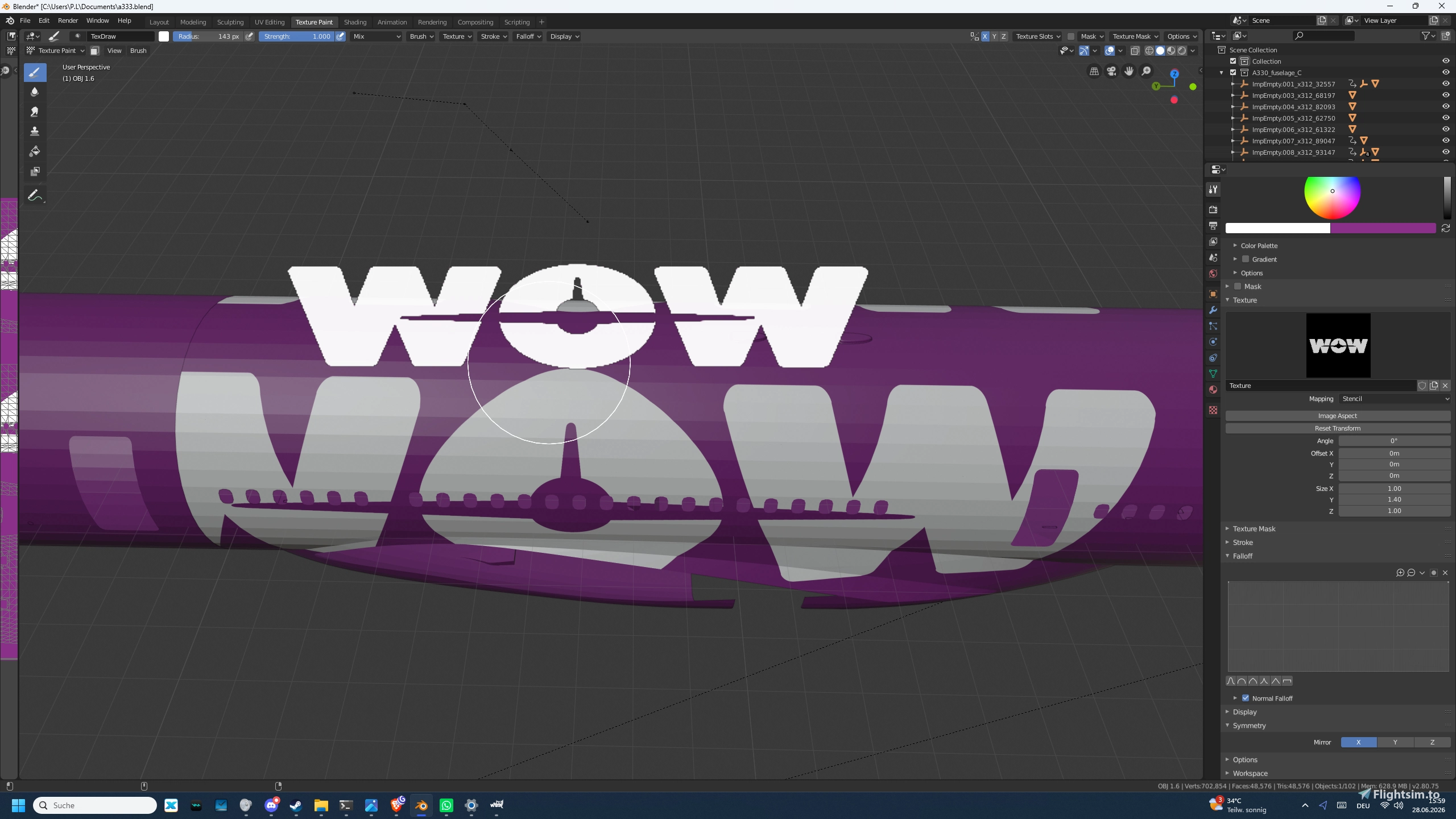
Task: Switch to the Shading workspace tab
Action: click(x=355, y=22)
